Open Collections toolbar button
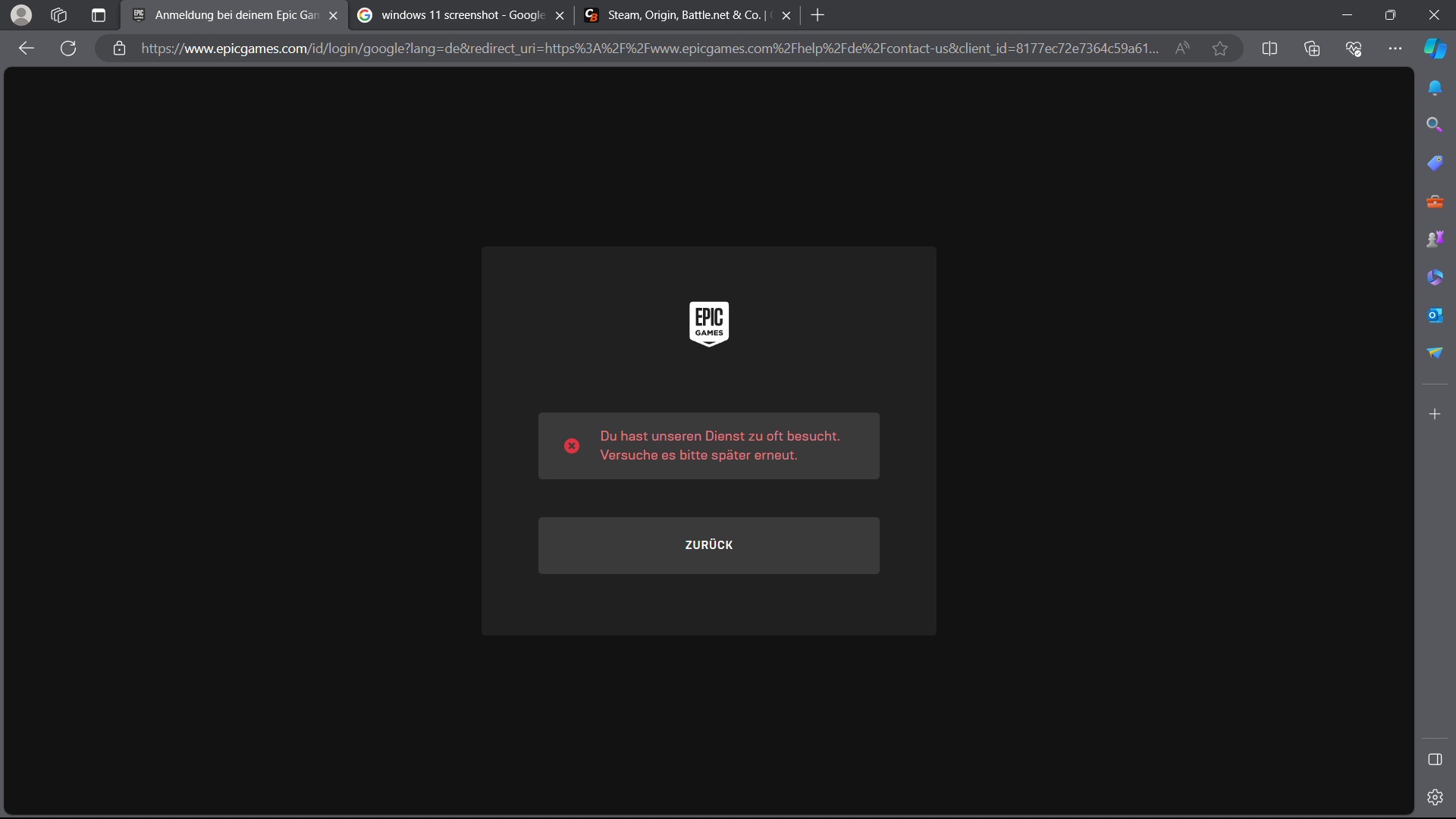This screenshot has width=1456, height=819. click(1312, 49)
